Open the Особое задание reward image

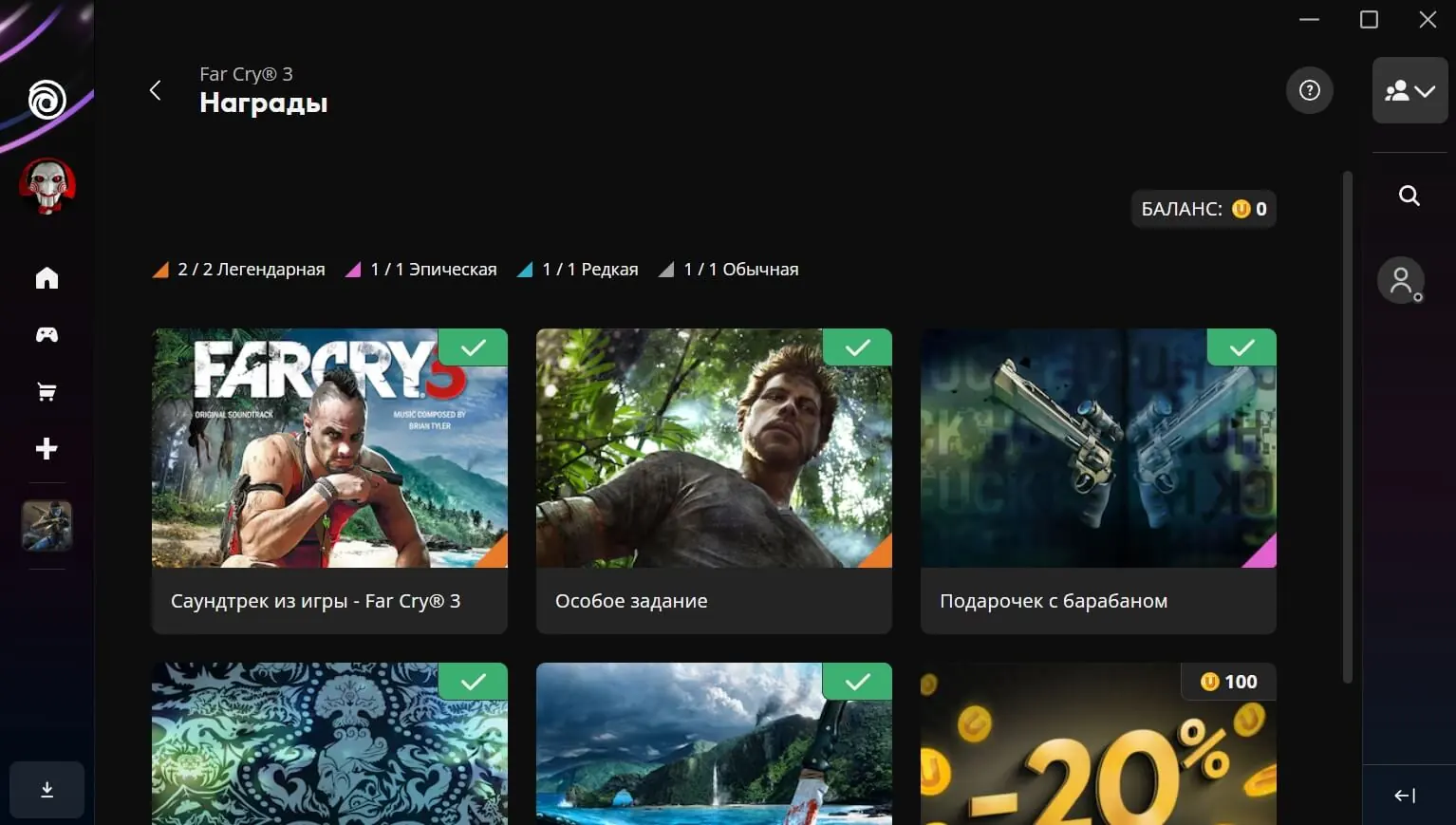(714, 448)
